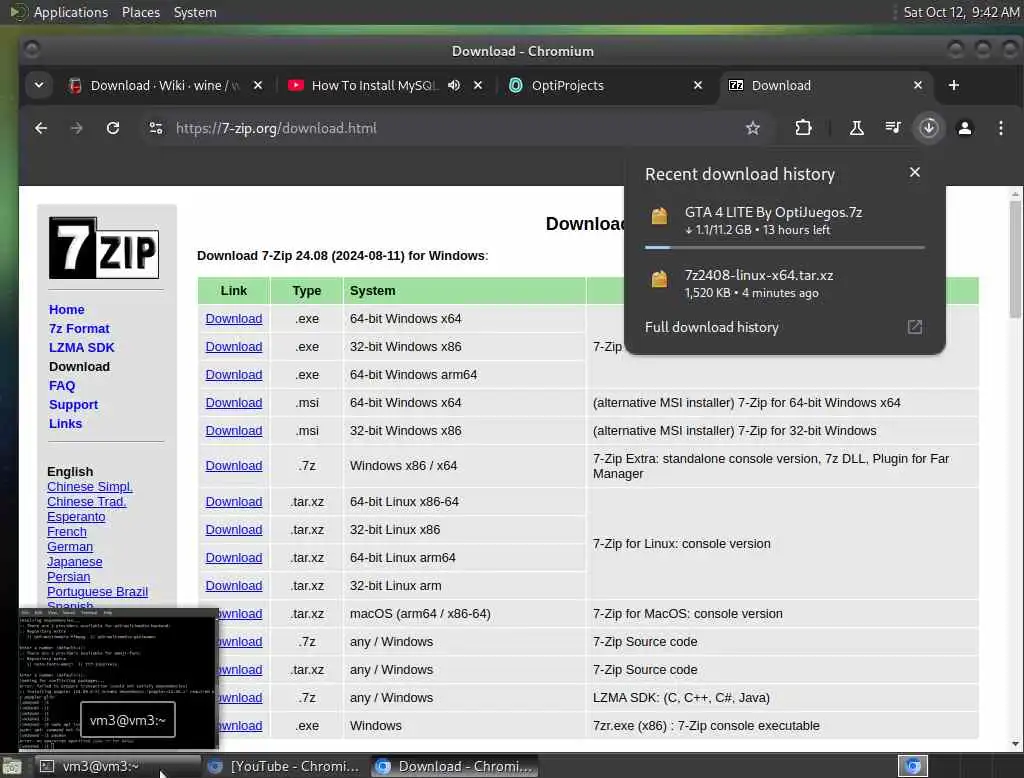Click the Chromium tray icon in bottom panel
The height and width of the screenshot is (778, 1024).
point(912,766)
